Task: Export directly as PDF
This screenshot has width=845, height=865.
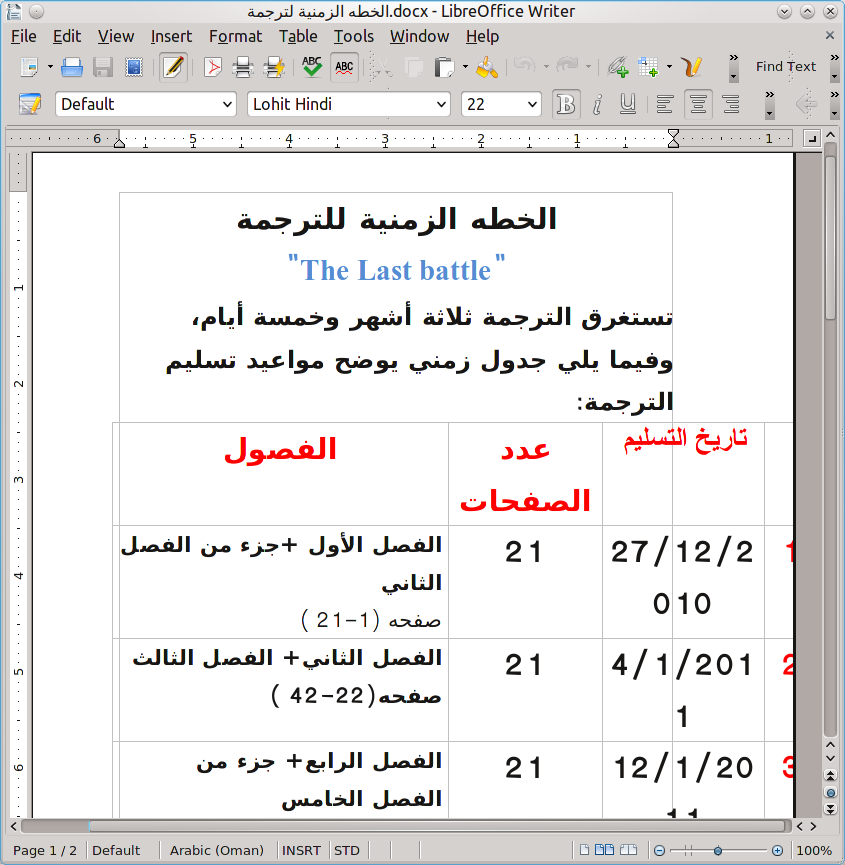Action: click(x=212, y=67)
